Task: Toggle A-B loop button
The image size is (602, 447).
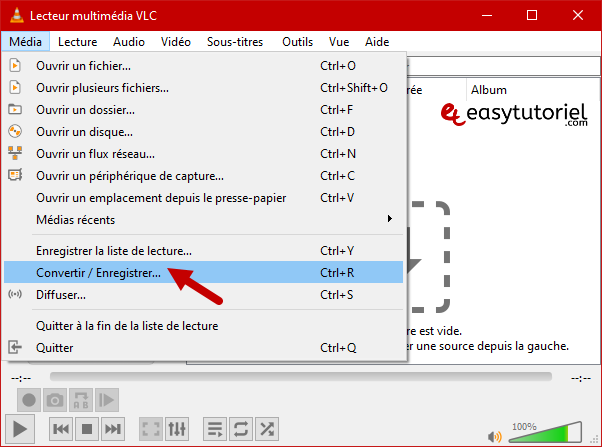Action: 81,400
